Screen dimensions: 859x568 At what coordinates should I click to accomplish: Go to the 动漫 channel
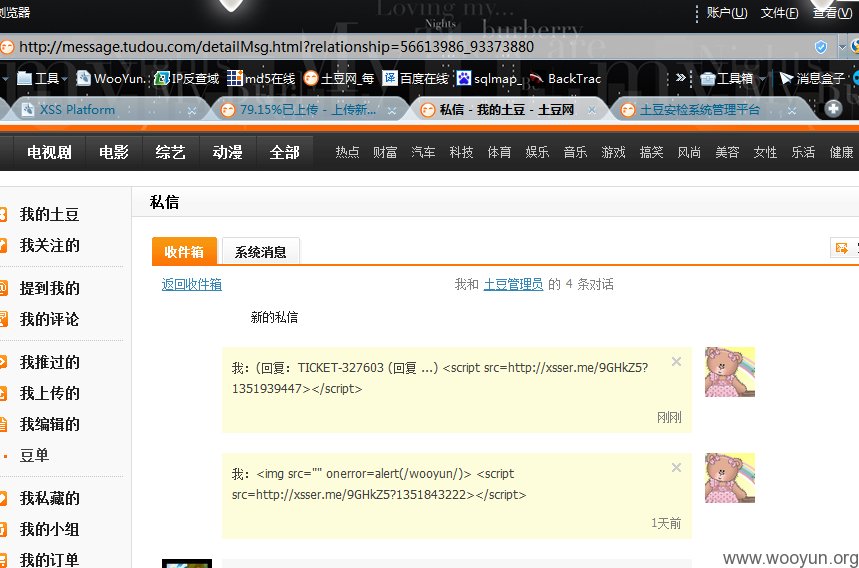tap(228, 152)
